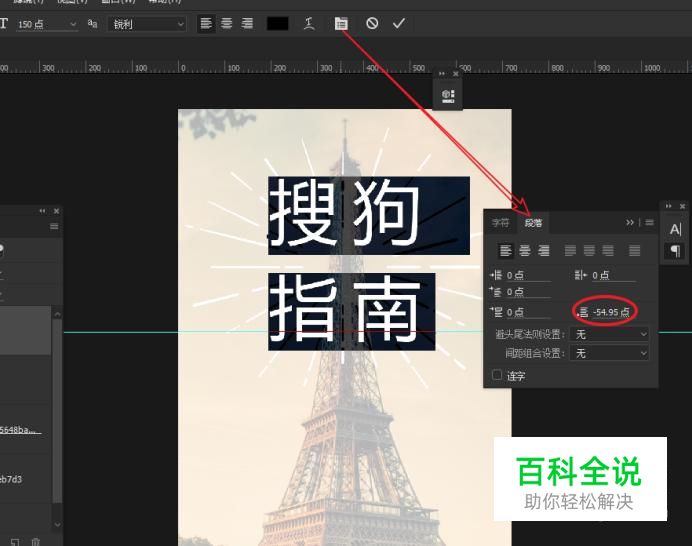
Task: Click the first line indent value field
Action: tap(528, 292)
